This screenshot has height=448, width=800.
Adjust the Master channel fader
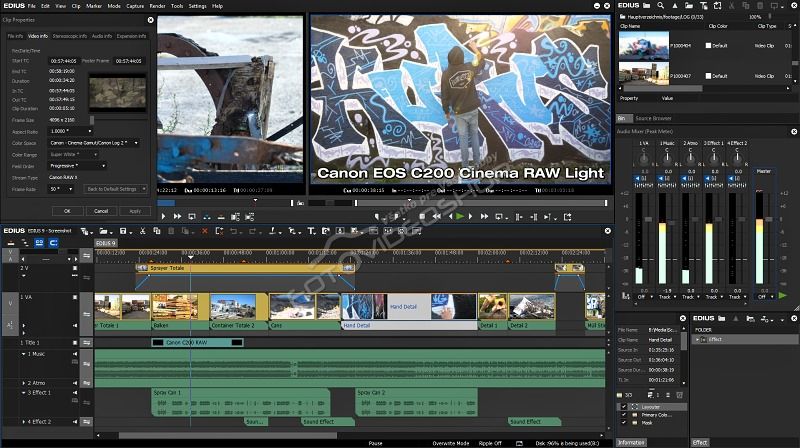769,219
